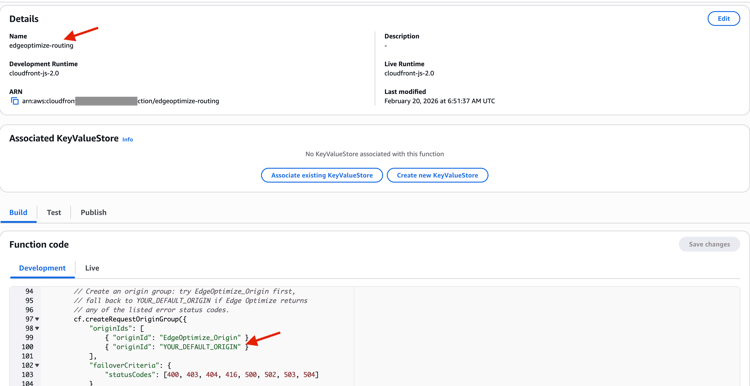Open the Publish tab
The height and width of the screenshot is (386, 750).
click(93, 212)
